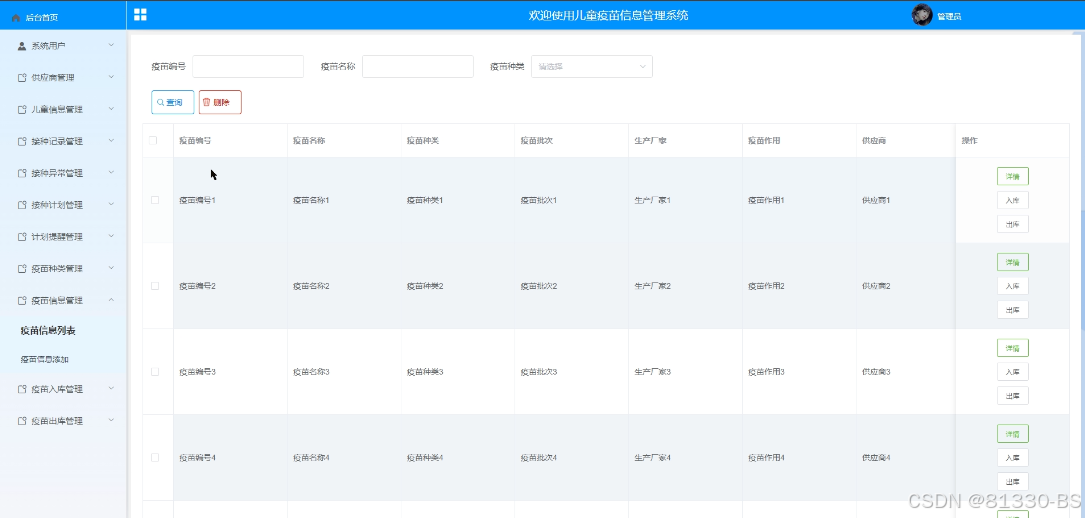Click the 管理员 user name in header

(x=949, y=17)
